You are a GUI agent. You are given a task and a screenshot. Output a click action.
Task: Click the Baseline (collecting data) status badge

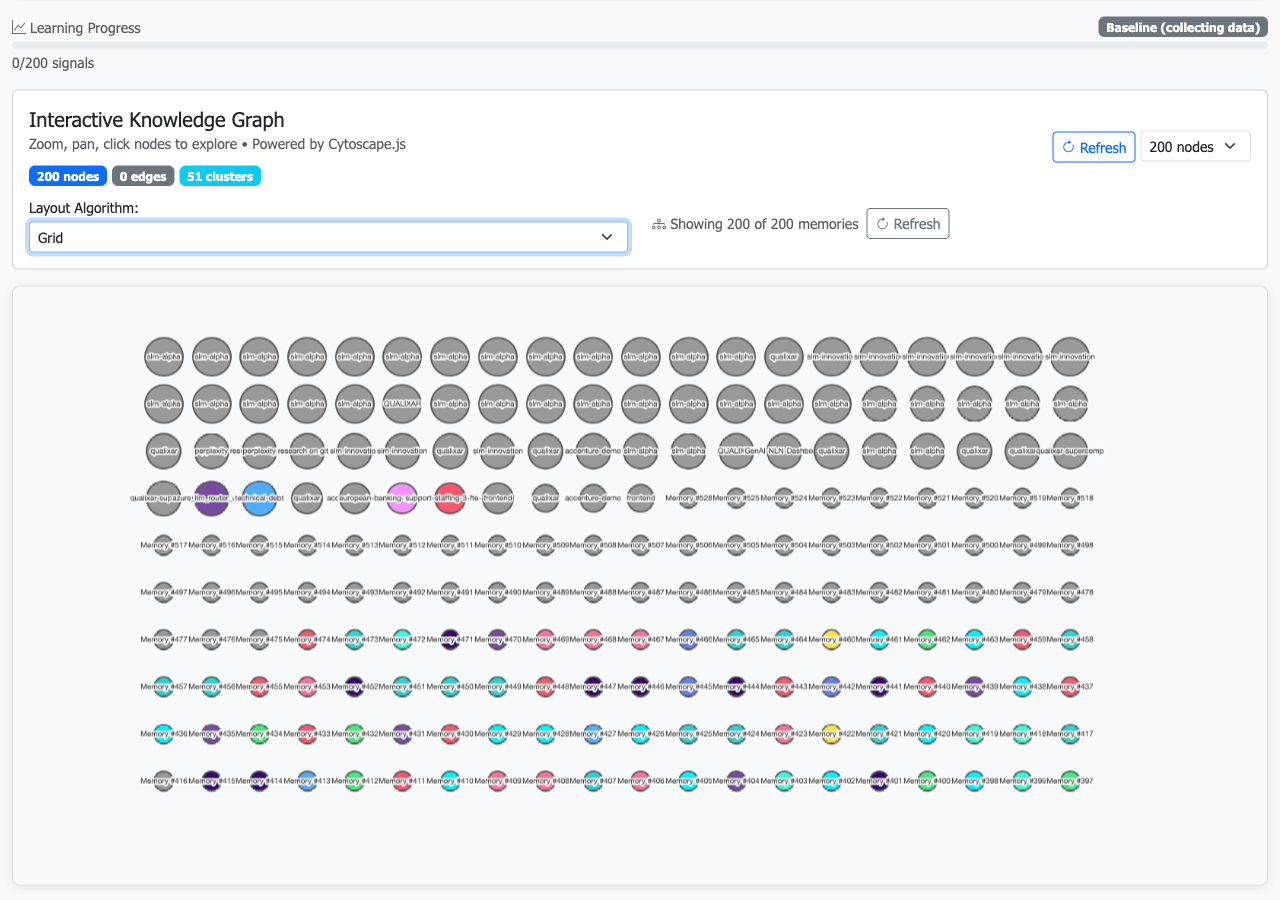point(1183,28)
